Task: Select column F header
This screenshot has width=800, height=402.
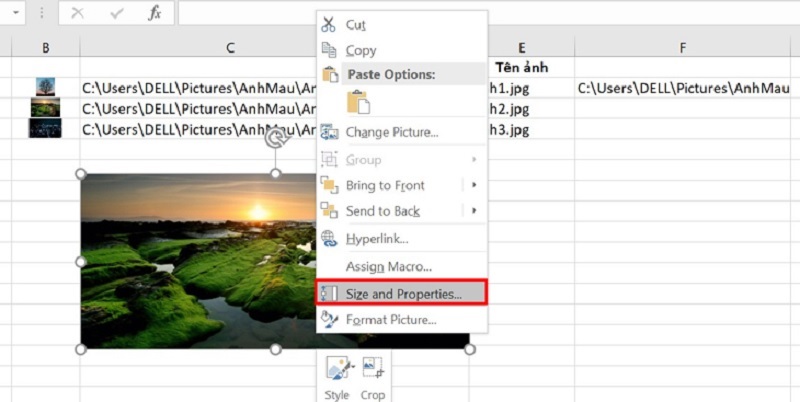Action: 682,48
